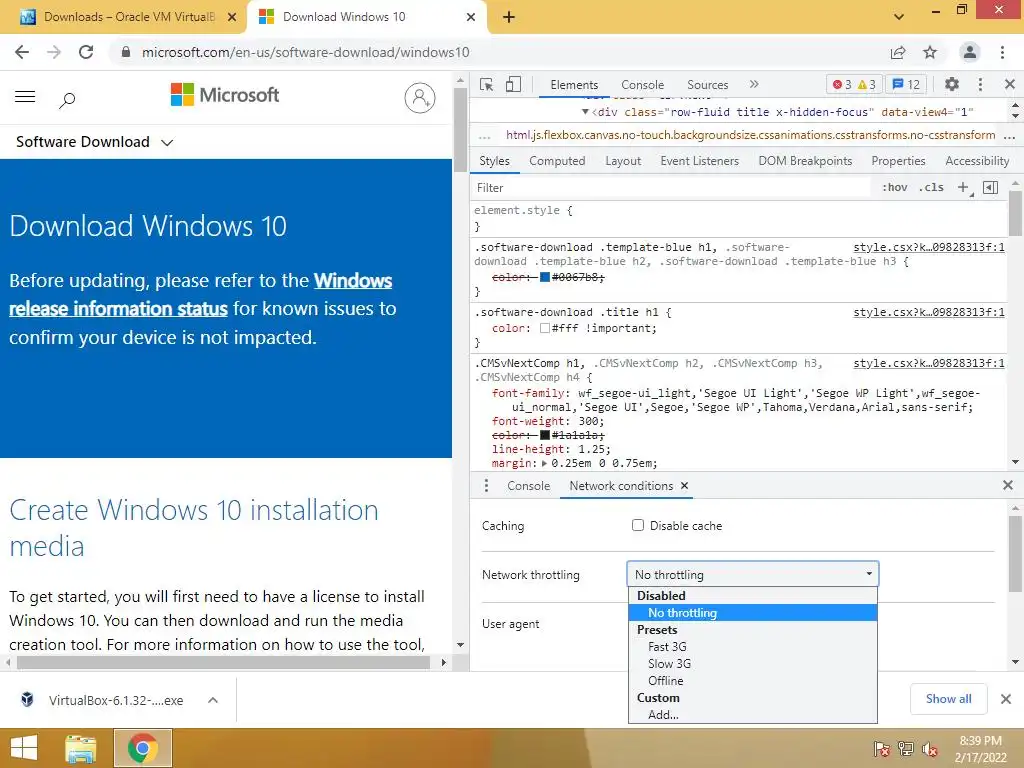The height and width of the screenshot is (768, 1024).
Task: Select the Offline throttling preset
Action: click(x=752, y=680)
